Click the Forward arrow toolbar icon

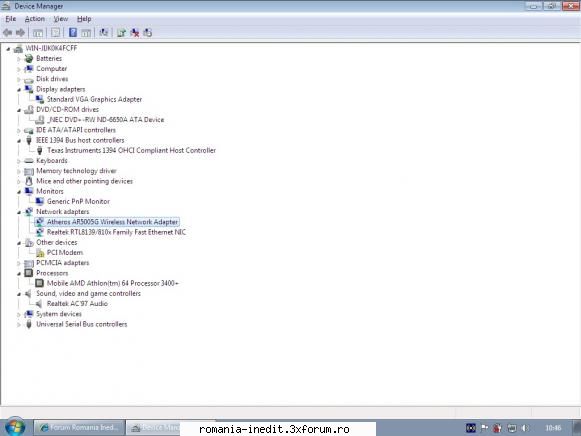tap(20, 33)
